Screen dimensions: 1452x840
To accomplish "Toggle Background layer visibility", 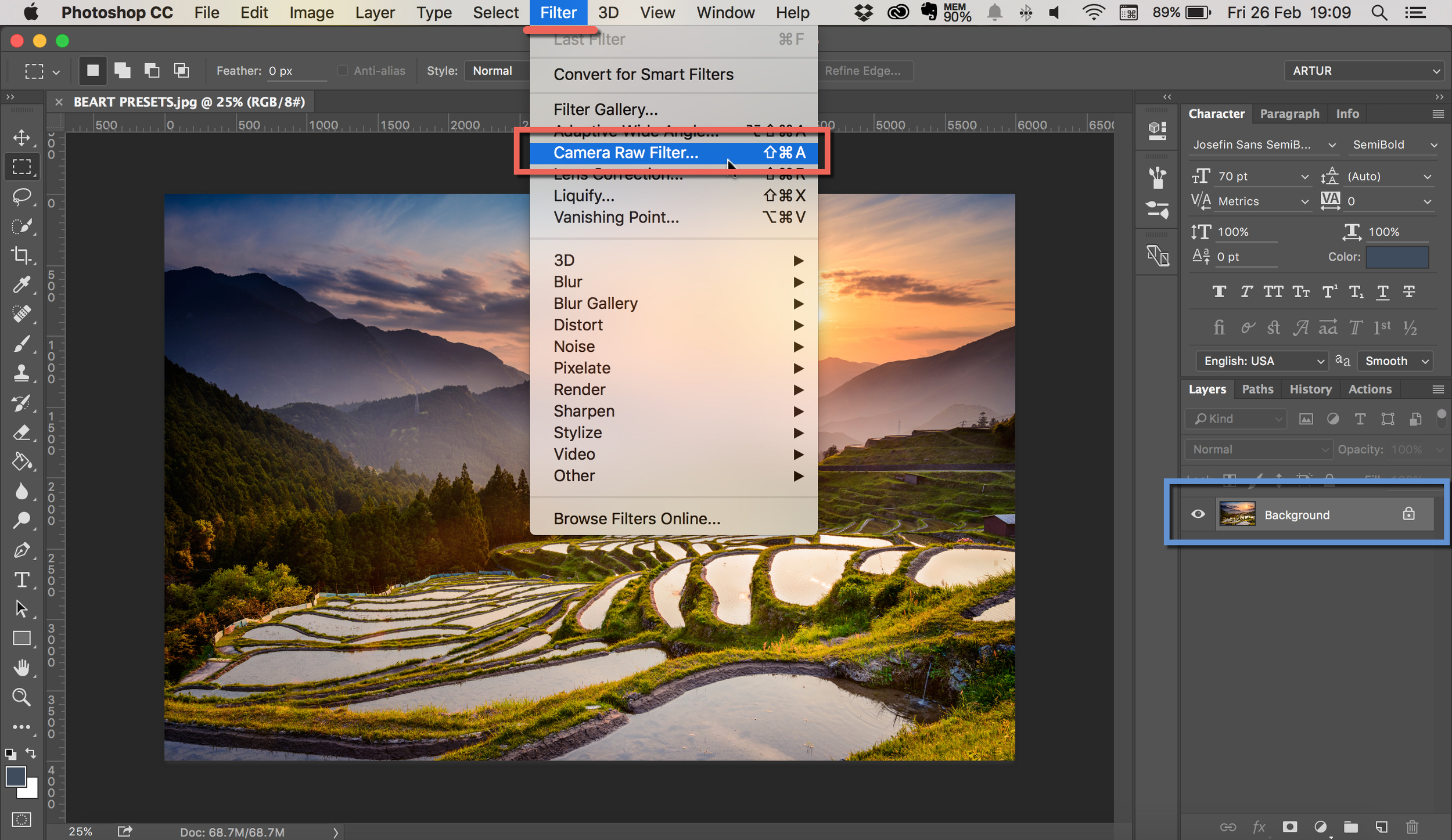I will pos(1197,514).
